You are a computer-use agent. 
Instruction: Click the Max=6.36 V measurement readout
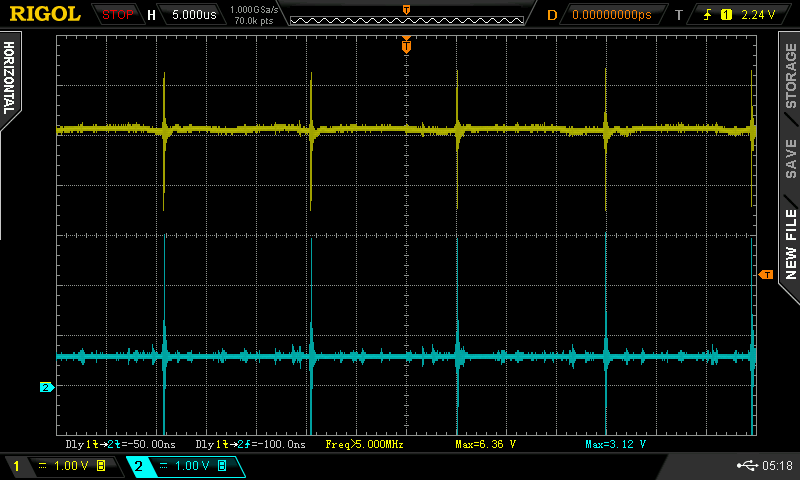(x=485, y=443)
